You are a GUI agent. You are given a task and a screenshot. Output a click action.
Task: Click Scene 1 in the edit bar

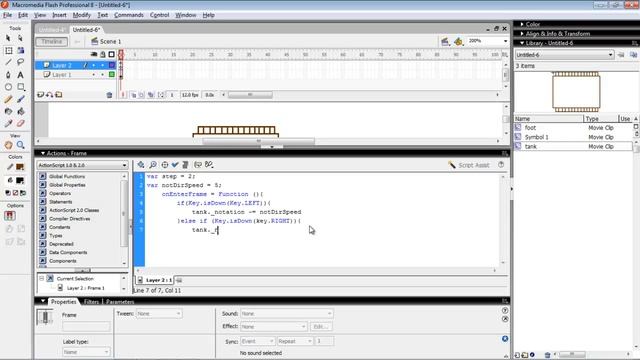point(106,42)
